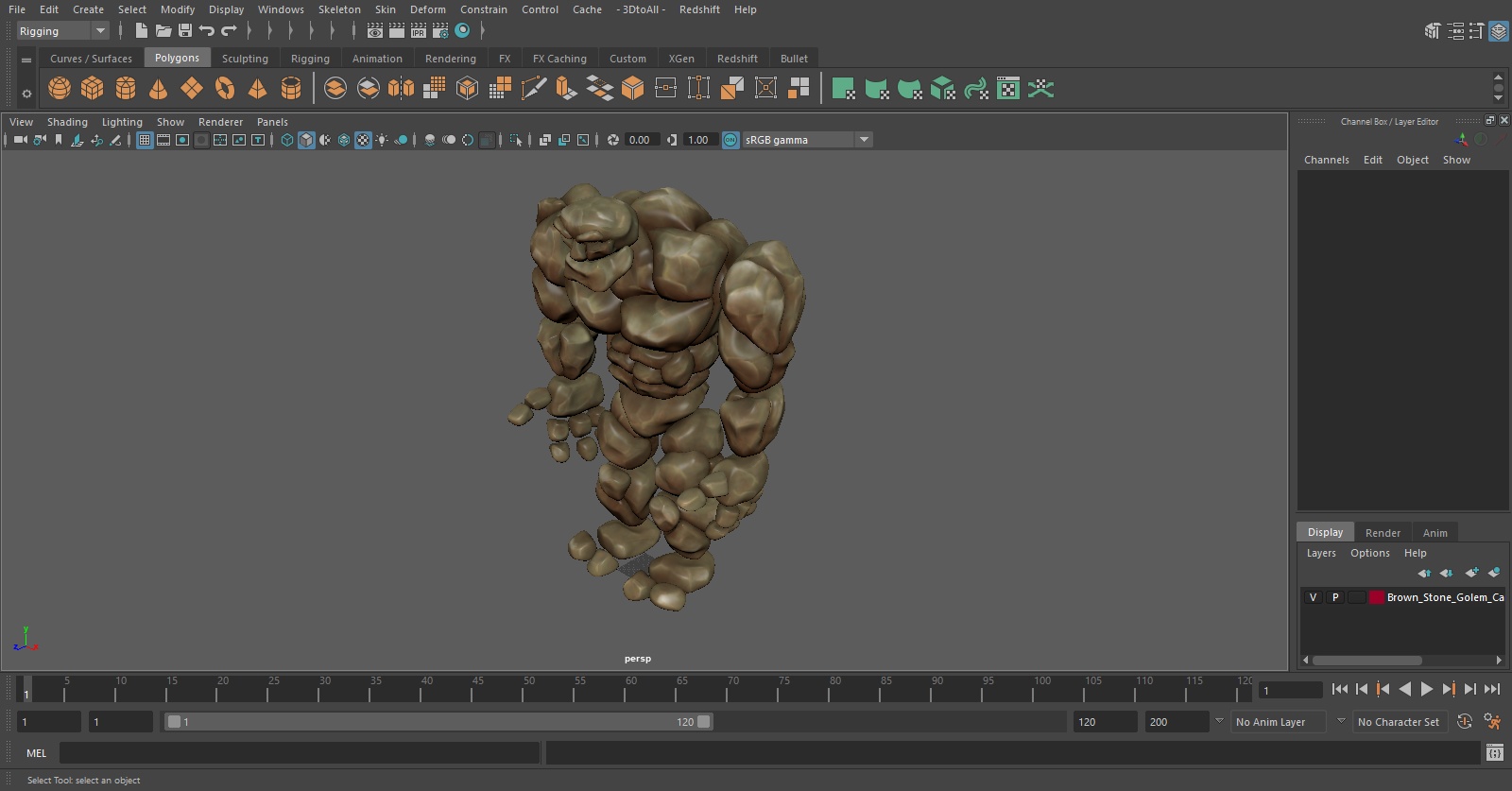Click the Mirror geometry shelf icon
Screen dimensions: 1512x791
coord(401,89)
